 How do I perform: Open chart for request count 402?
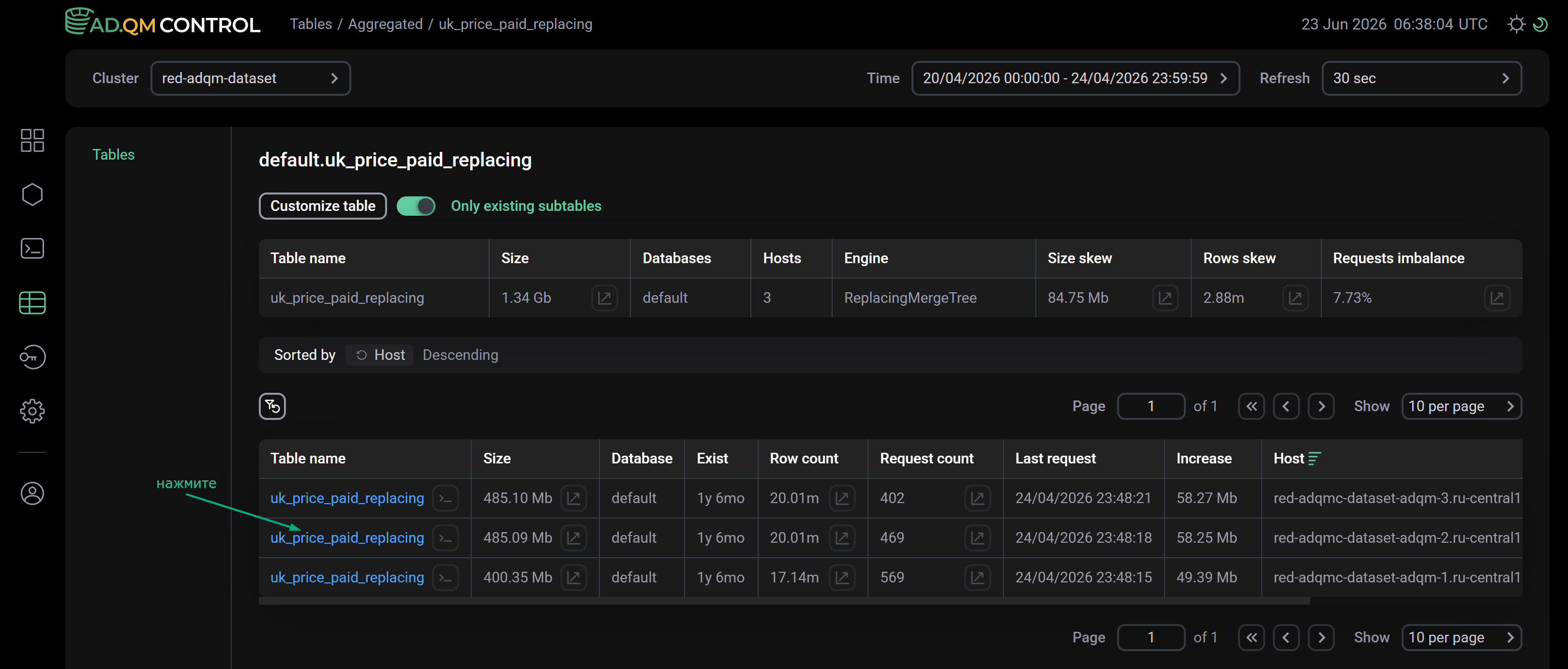(x=978, y=498)
